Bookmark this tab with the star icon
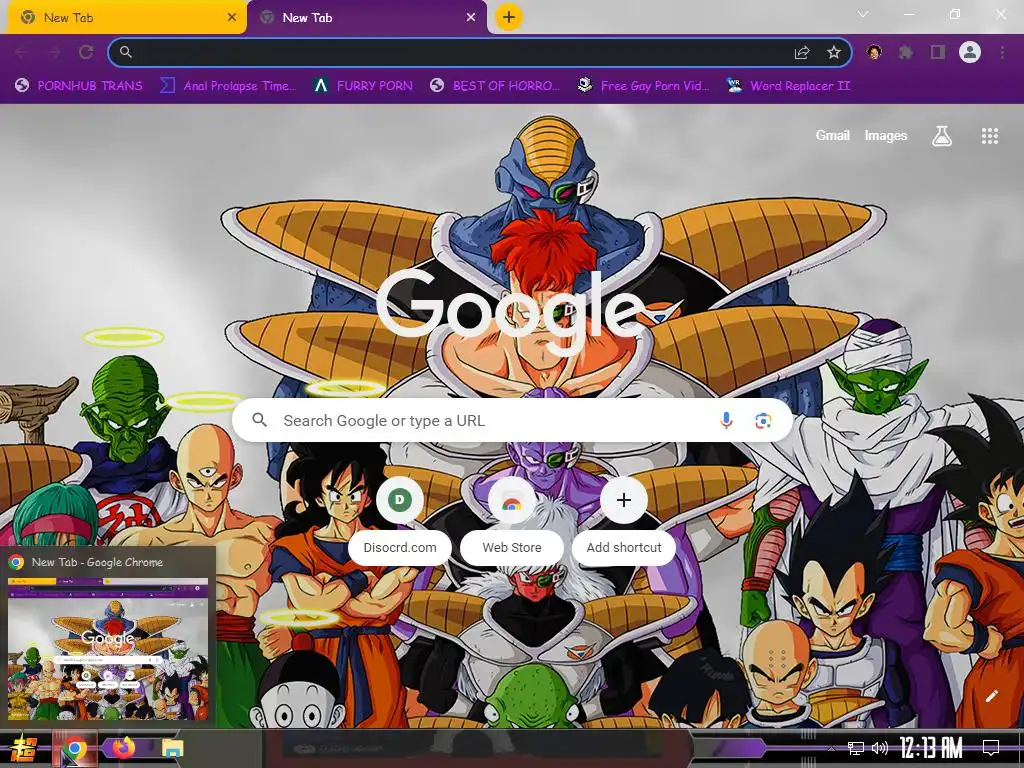Screen dimensions: 1024x768 pos(834,52)
